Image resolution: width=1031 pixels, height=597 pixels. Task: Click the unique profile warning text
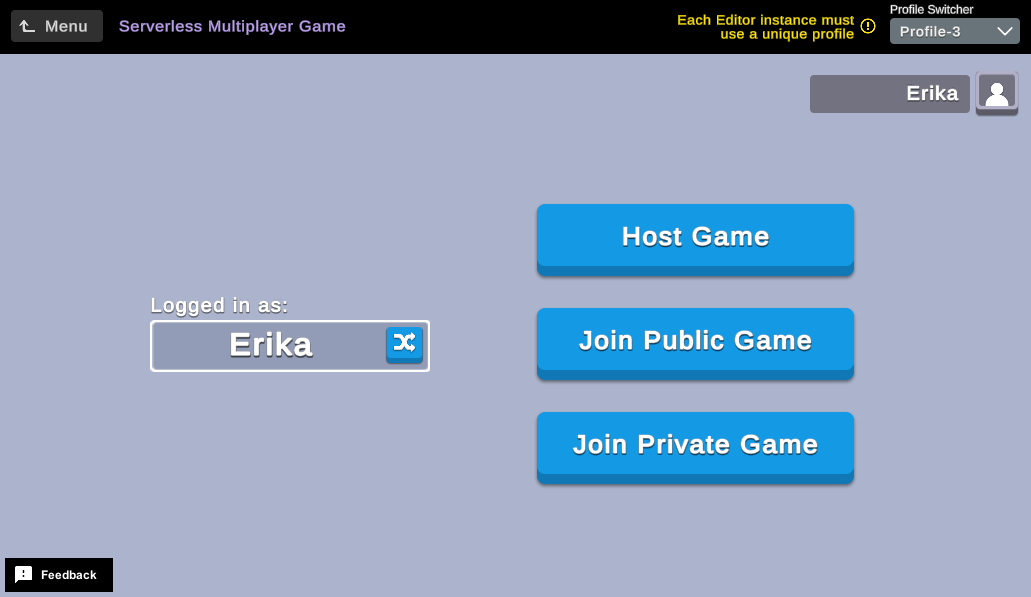(x=765, y=27)
